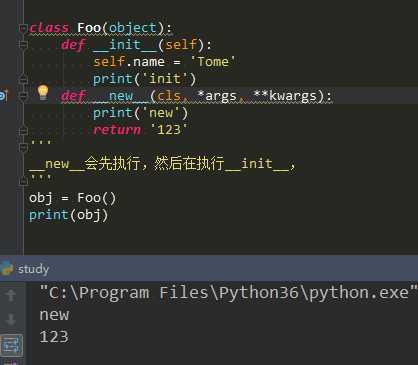Image resolution: width=418 pixels, height=365 pixels.
Task: Click the override gutter icon left of def __new__
Action: (3, 96)
